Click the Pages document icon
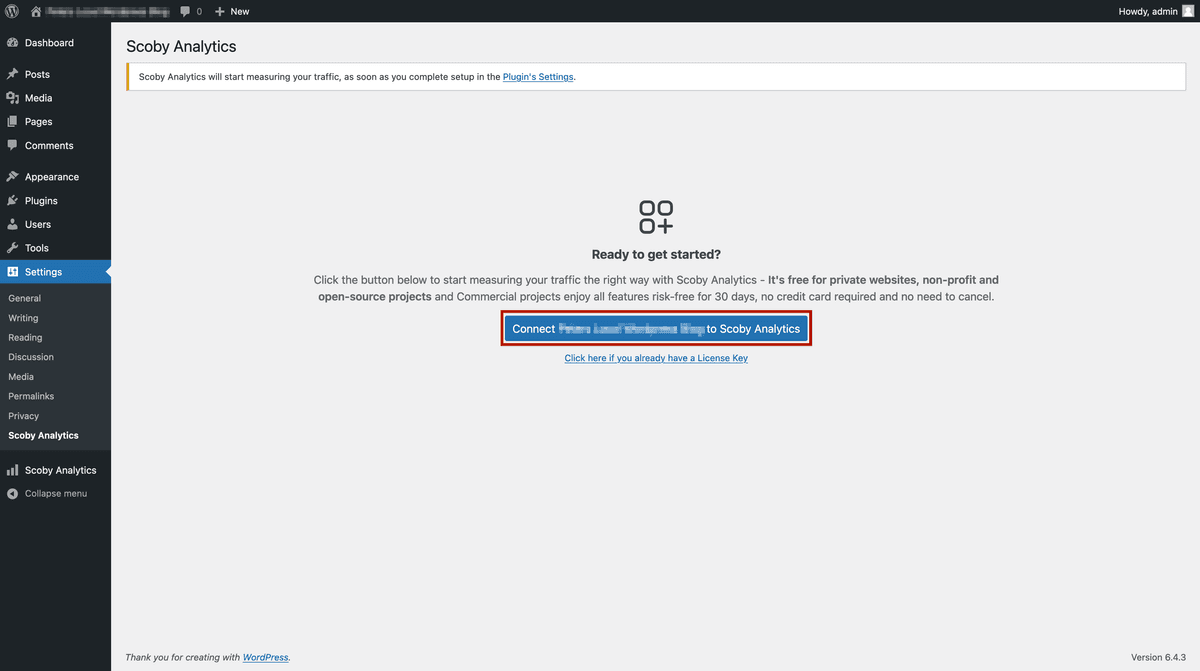1200x671 pixels. [x=12, y=121]
